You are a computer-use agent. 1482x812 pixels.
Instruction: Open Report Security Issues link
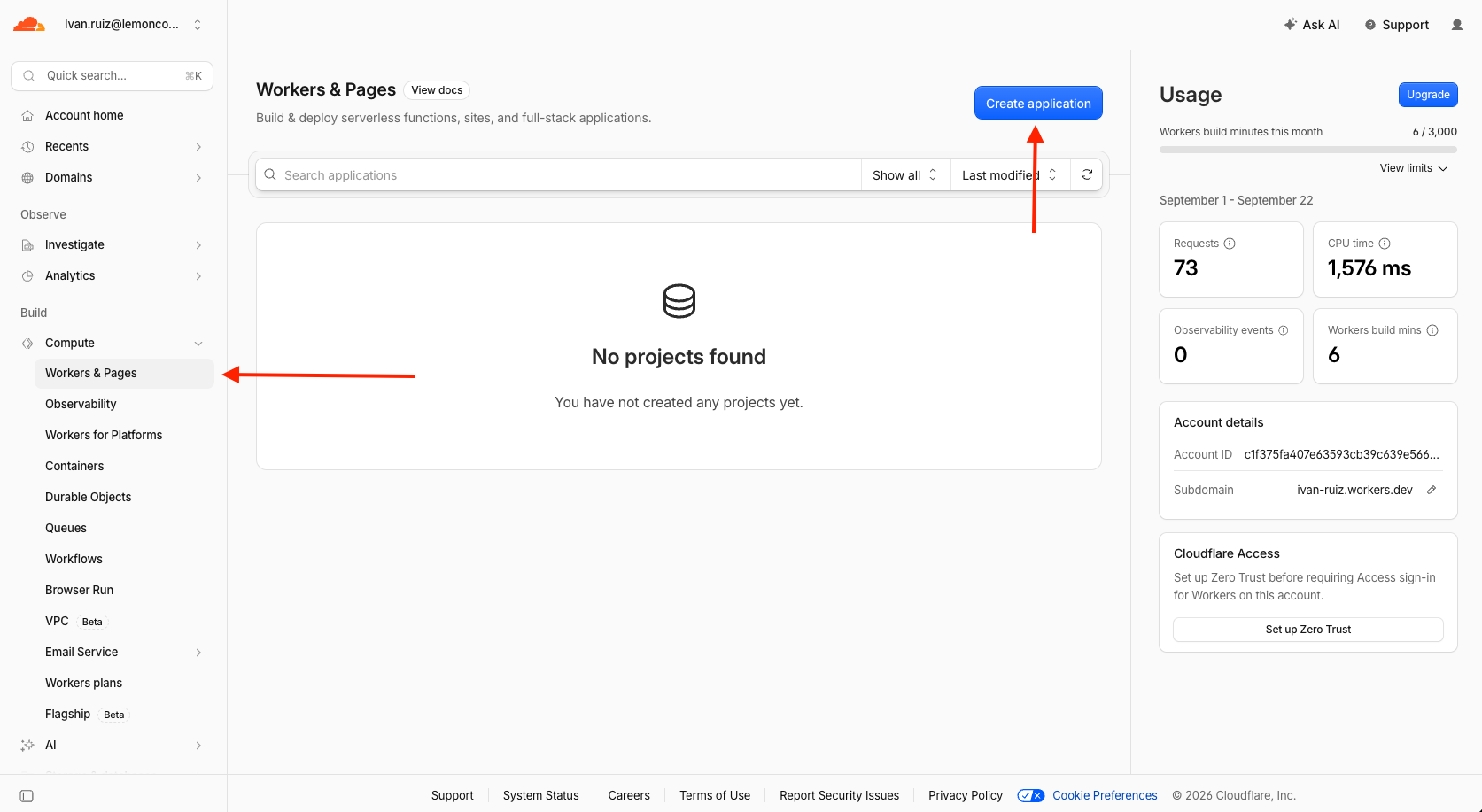[839, 795]
